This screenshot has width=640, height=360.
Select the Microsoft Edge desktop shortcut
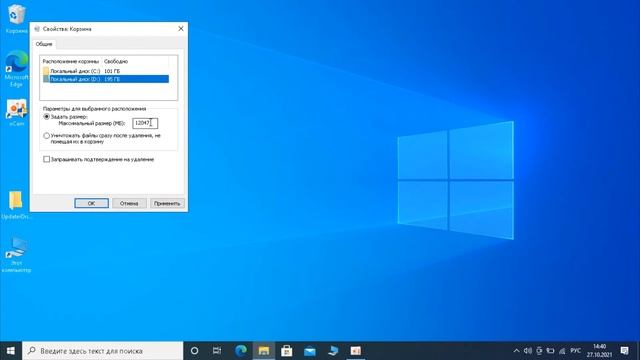pyautogui.click(x=16, y=69)
